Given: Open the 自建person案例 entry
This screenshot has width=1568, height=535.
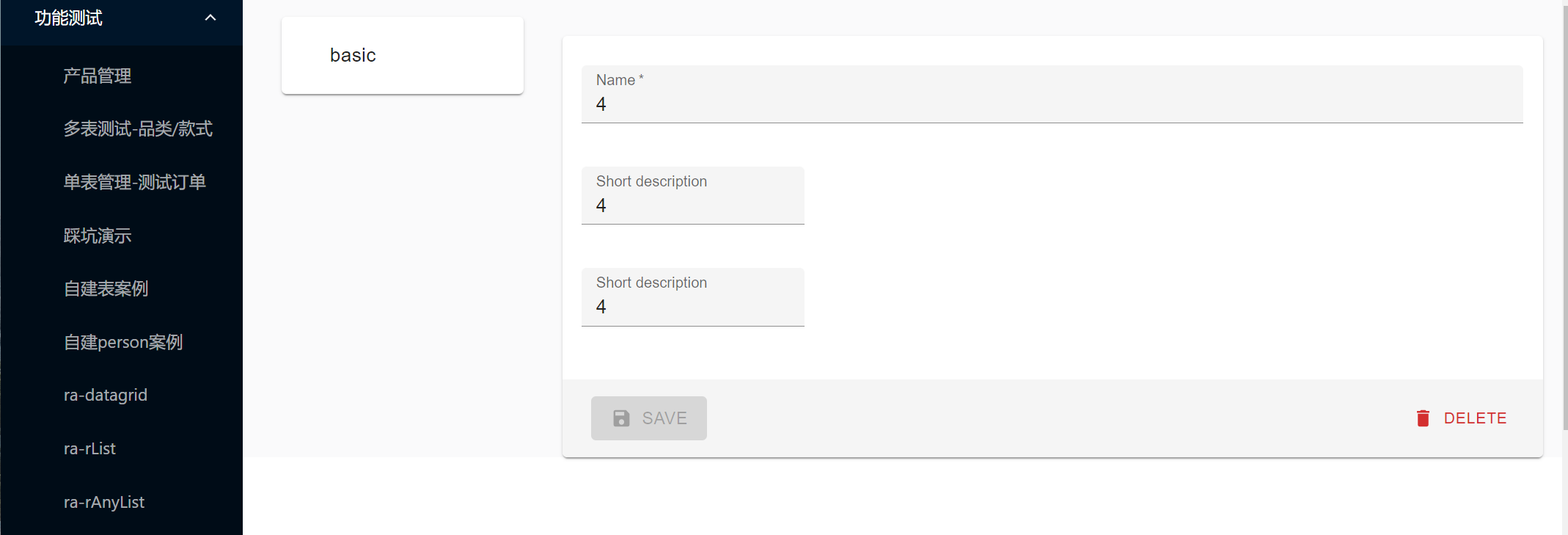Looking at the screenshot, I should click(x=123, y=341).
